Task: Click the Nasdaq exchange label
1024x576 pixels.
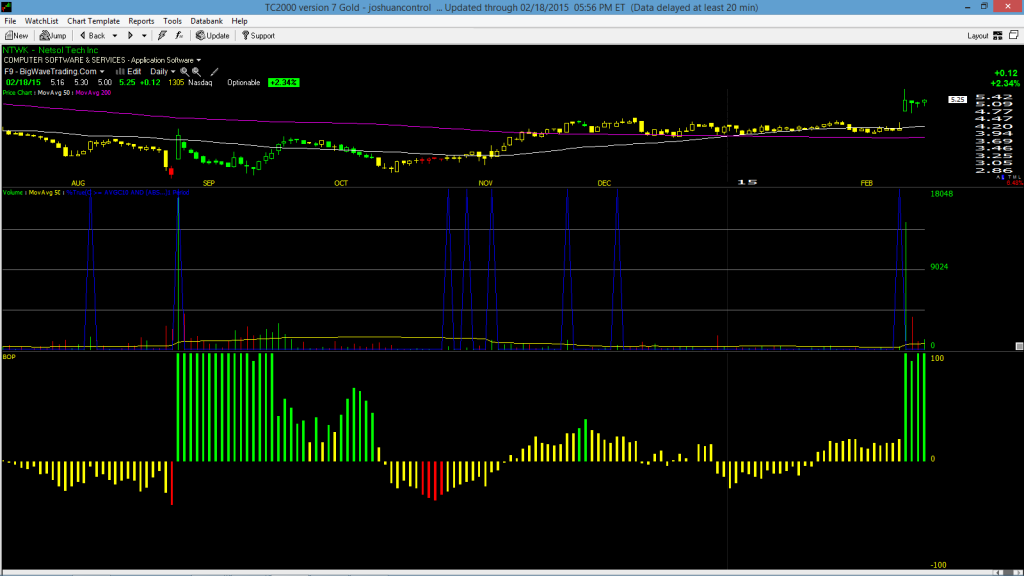Action: 200,83
